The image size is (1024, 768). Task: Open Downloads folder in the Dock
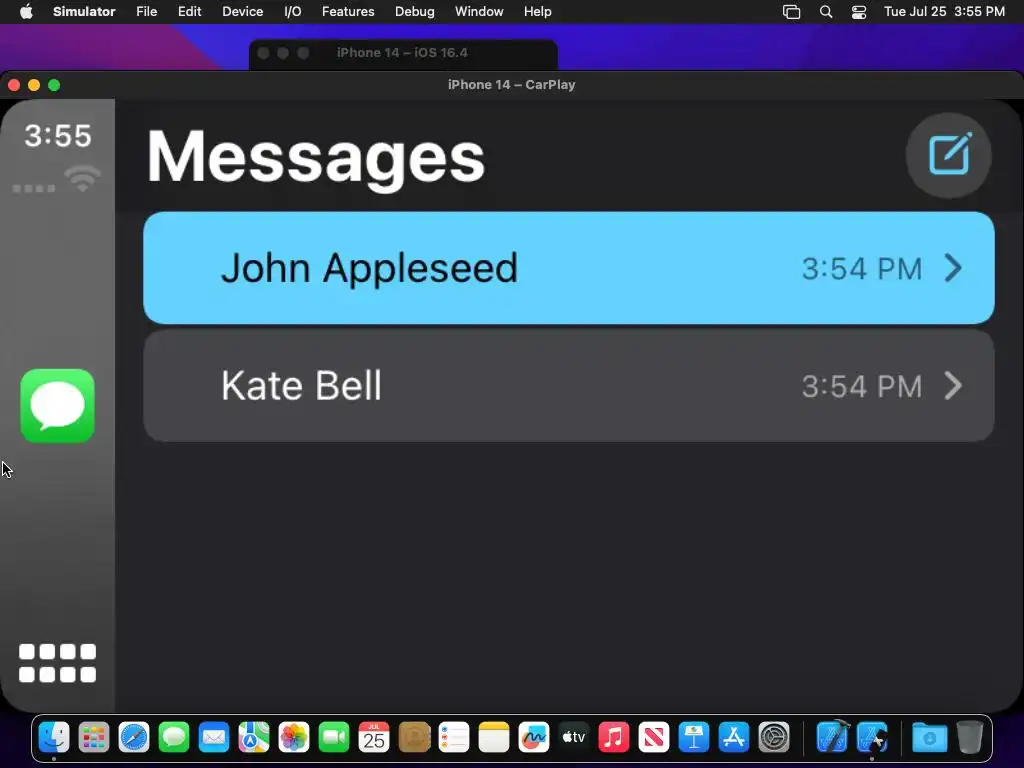929,737
